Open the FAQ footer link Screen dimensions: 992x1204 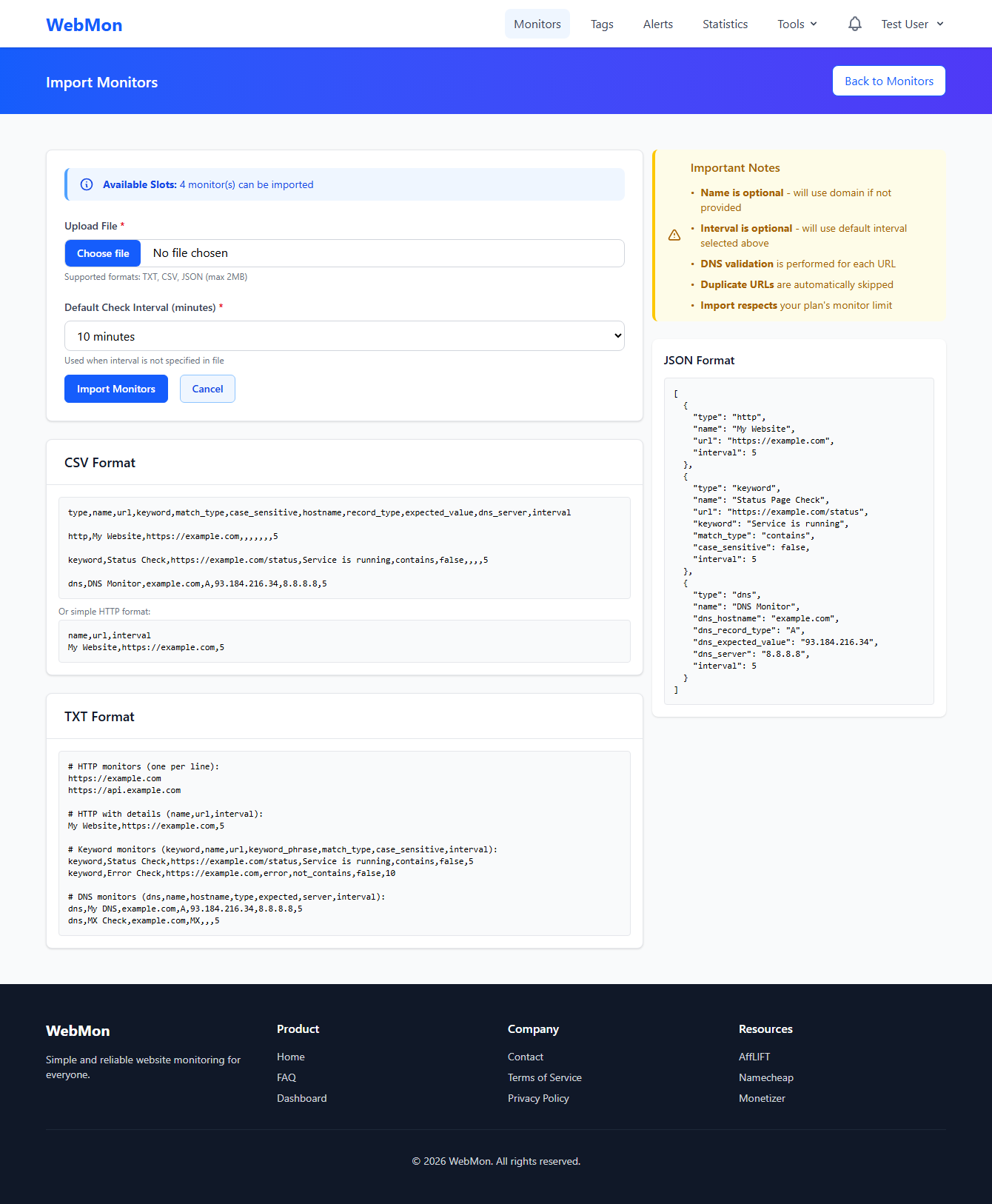coord(286,1077)
